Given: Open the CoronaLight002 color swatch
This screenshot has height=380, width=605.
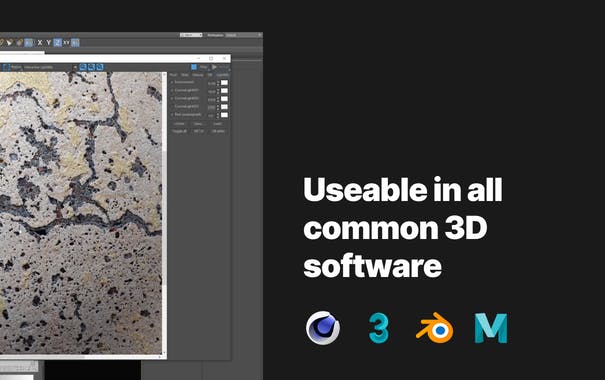Looking at the screenshot, I should point(224,99).
